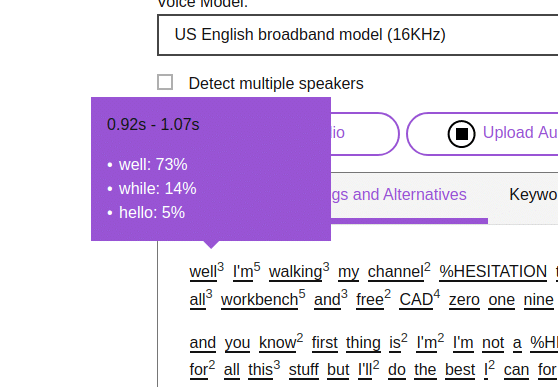The width and height of the screenshot is (558, 387).
Task: Click the word "I'll" in last line
Action: tap(365, 370)
